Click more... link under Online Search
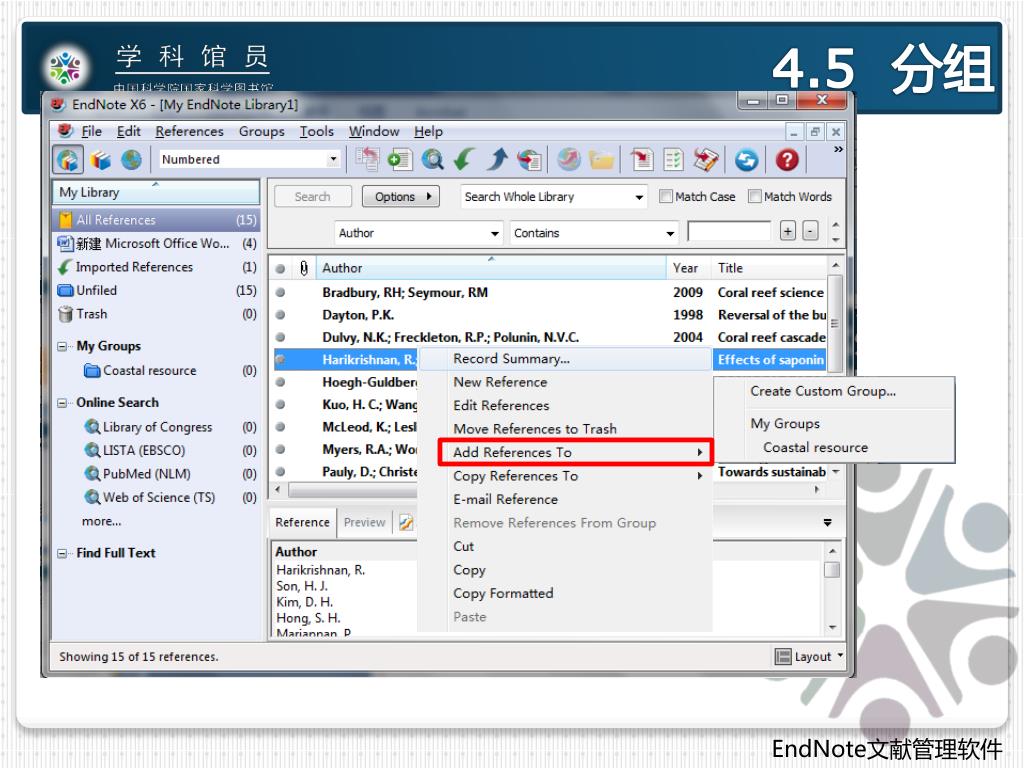Screen dimensions: 1024x768 [101, 521]
